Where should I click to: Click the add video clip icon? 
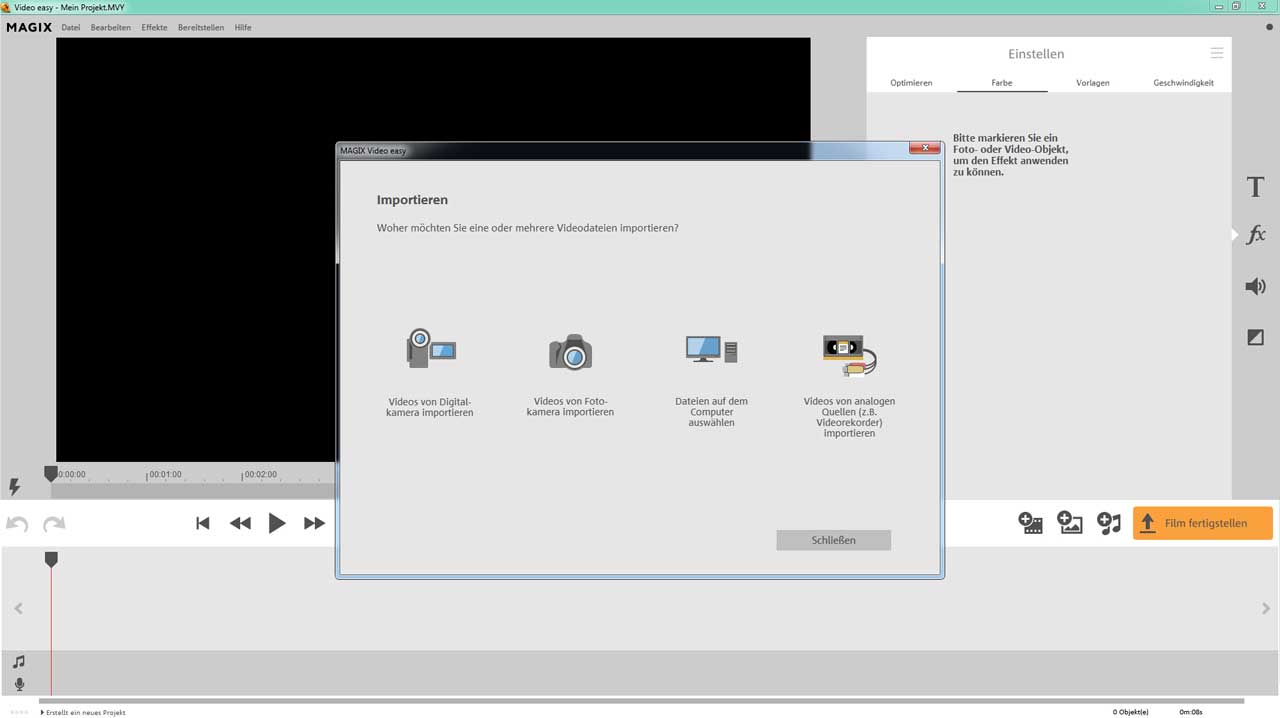pos(1030,523)
